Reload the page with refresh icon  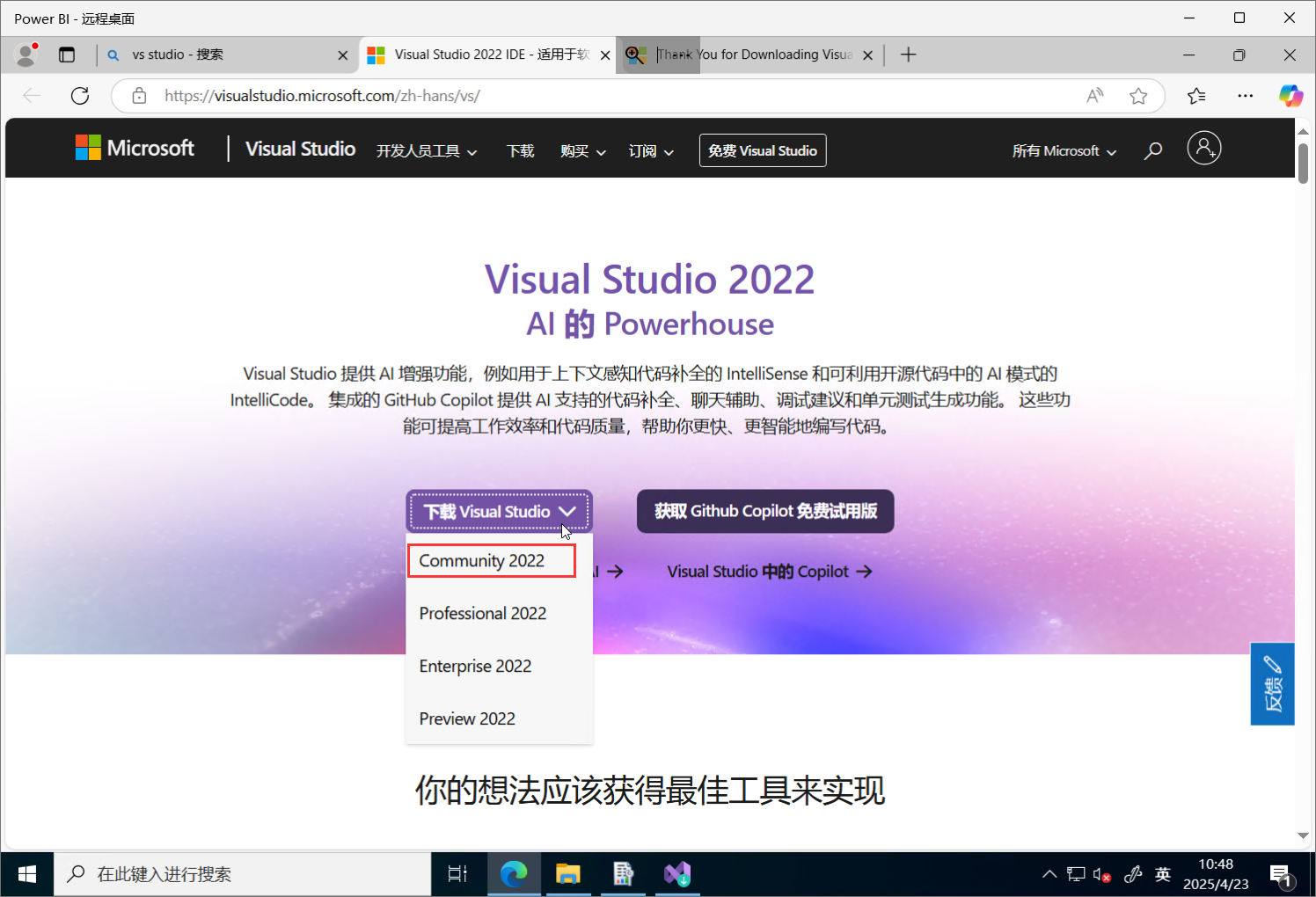pyautogui.click(x=80, y=96)
